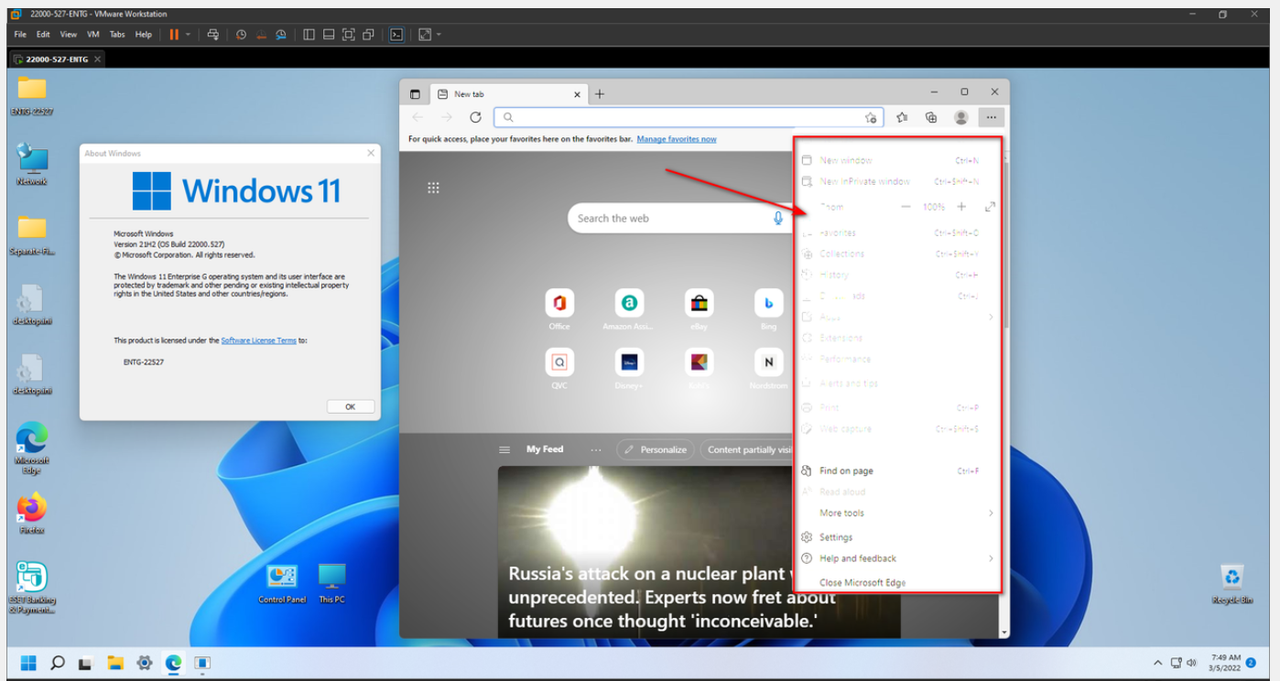Open the eBay quick link tile
Image resolution: width=1280 pixels, height=681 pixels.
(699, 303)
